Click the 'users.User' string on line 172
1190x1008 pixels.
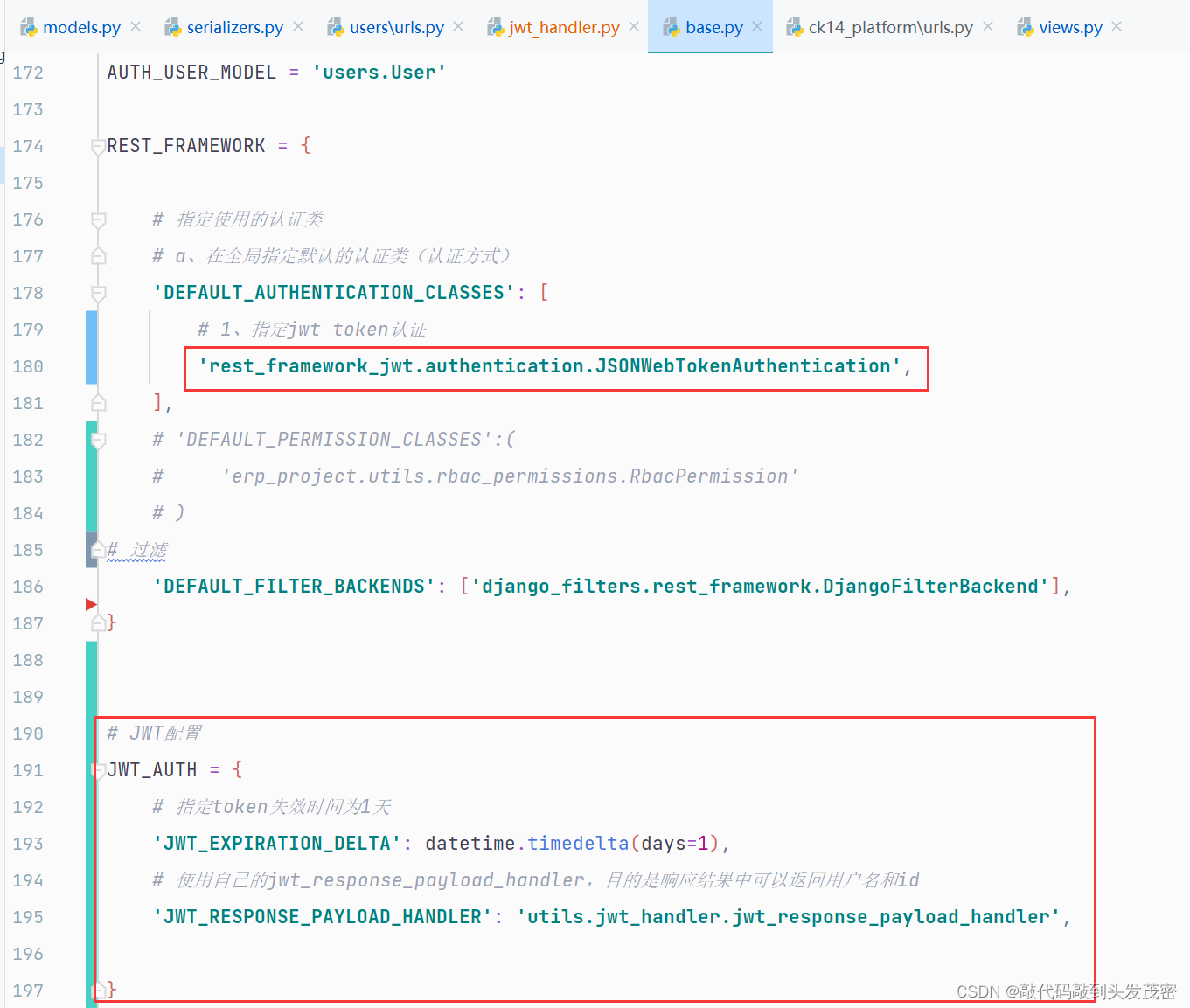coord(379,73)
